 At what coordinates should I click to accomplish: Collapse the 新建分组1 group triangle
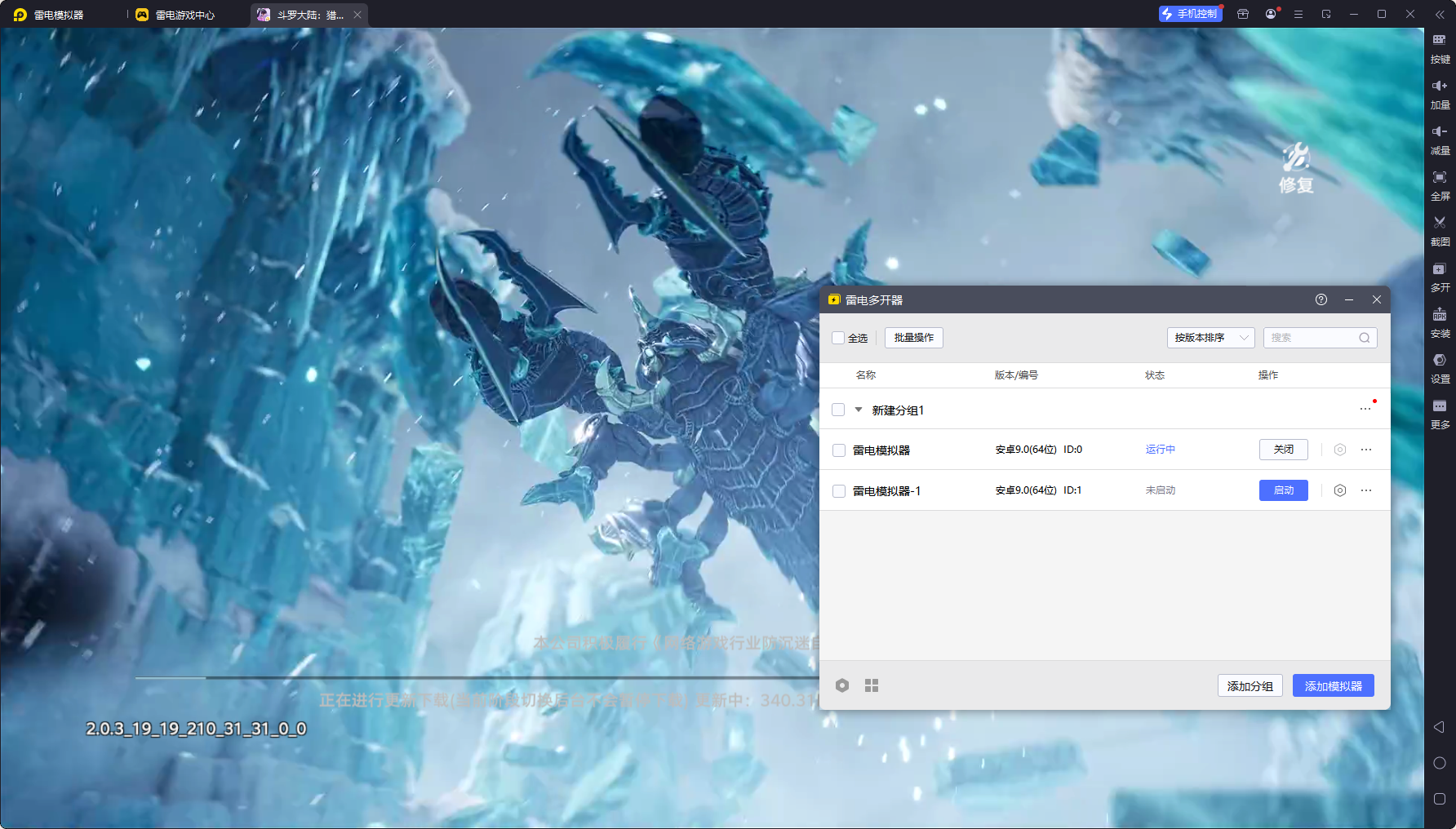click(x=859, y=410)
